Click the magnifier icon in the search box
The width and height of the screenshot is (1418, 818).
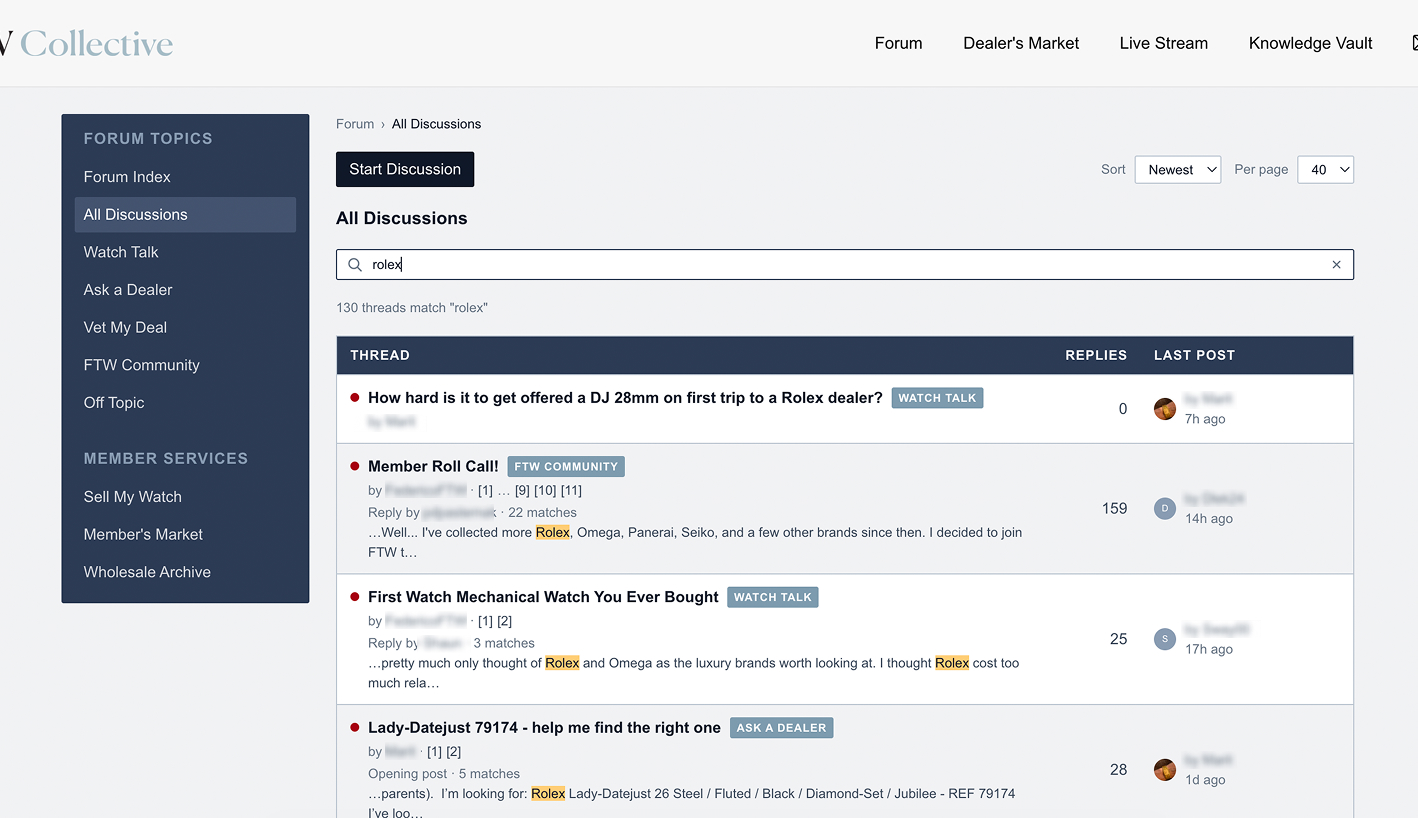pos(355,265)
